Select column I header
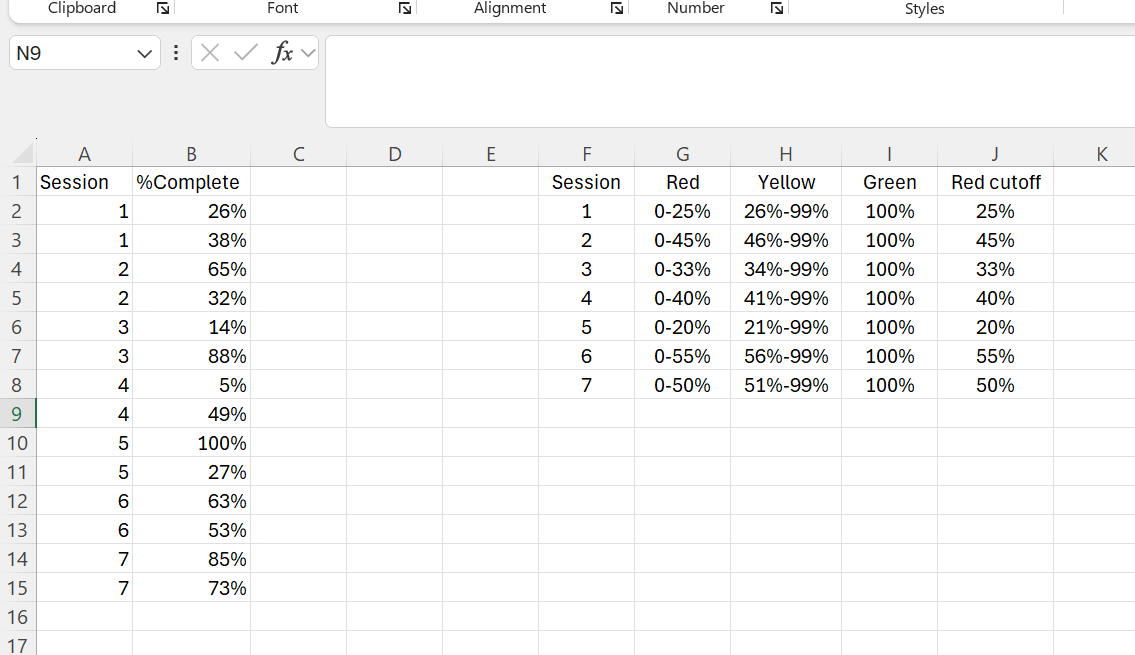The width and height of the screenshot is (1135, 655). pos(890,154)
